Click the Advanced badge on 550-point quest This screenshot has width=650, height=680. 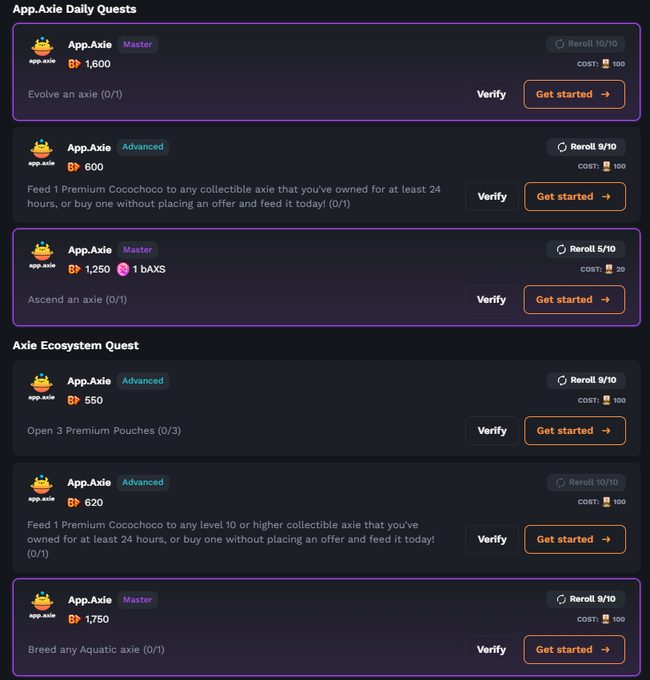[143, 381]
